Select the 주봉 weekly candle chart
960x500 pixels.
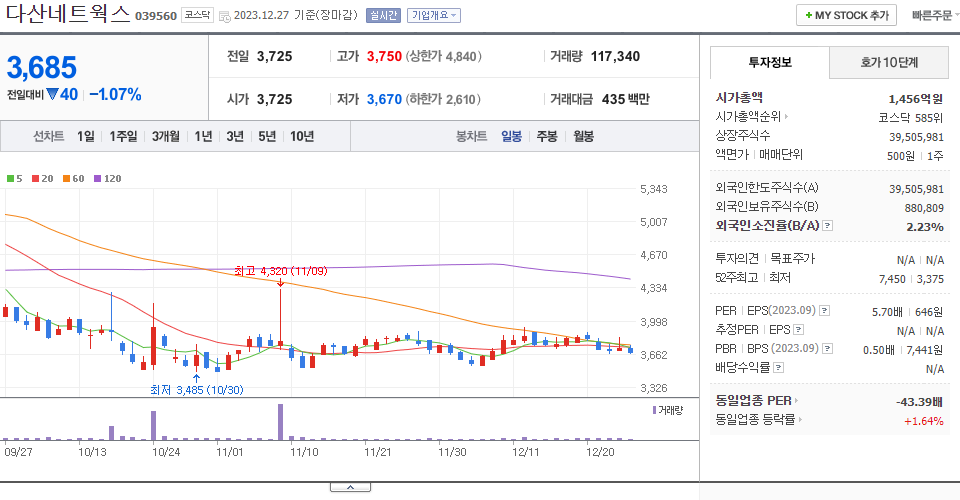coord(547,136)
